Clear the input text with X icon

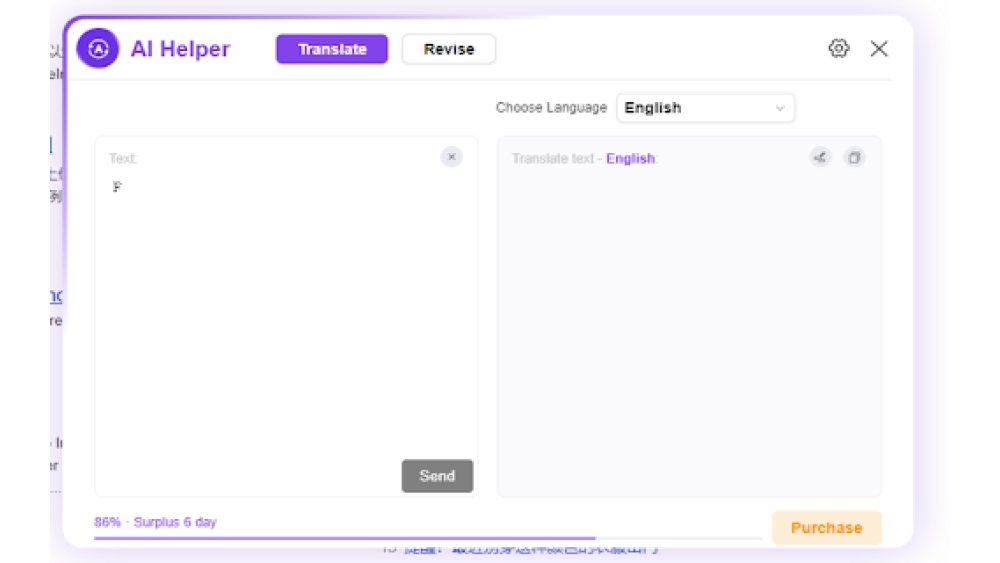452,157
